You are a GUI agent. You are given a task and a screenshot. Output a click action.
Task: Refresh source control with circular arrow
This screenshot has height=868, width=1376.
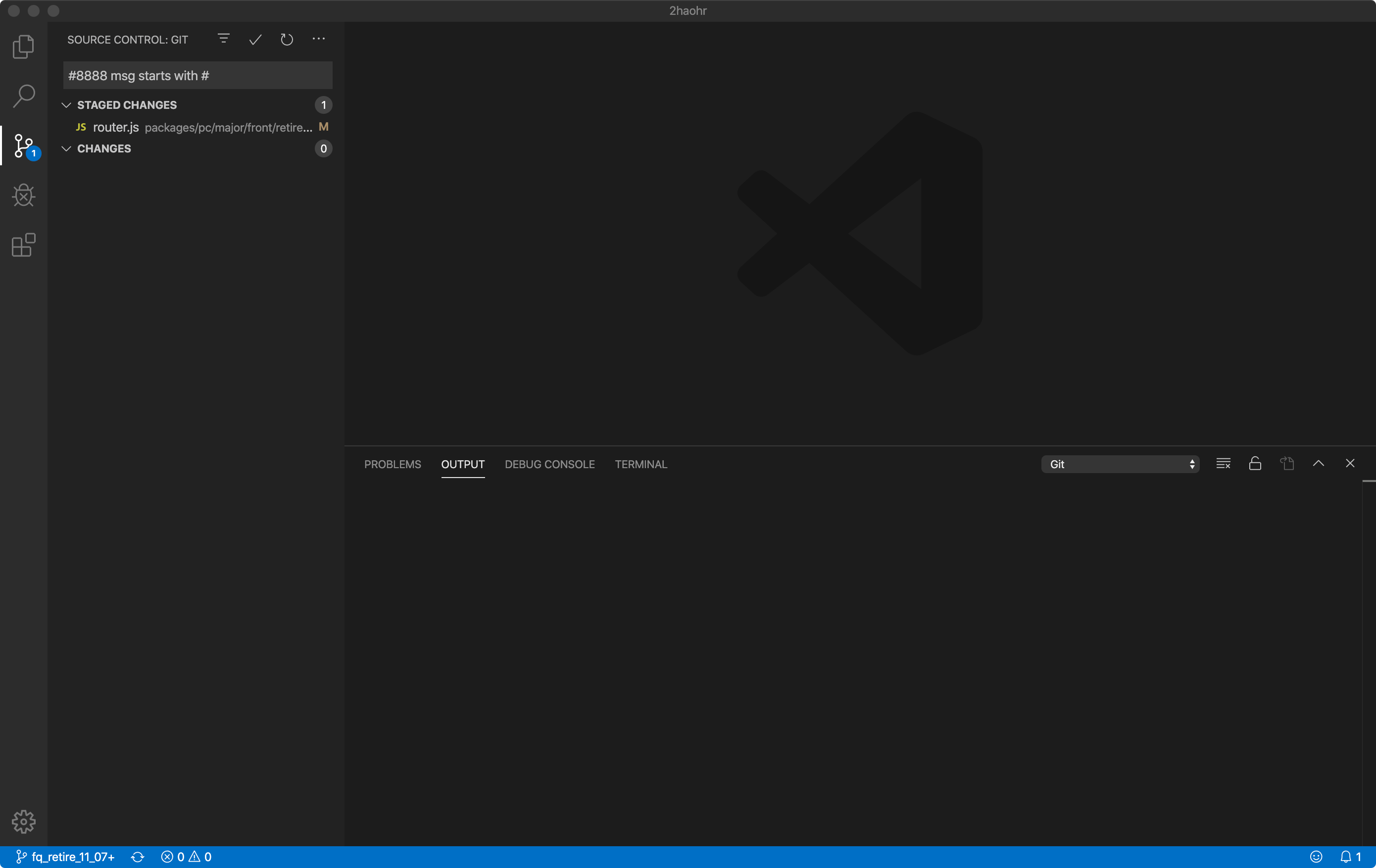point(287,40)
